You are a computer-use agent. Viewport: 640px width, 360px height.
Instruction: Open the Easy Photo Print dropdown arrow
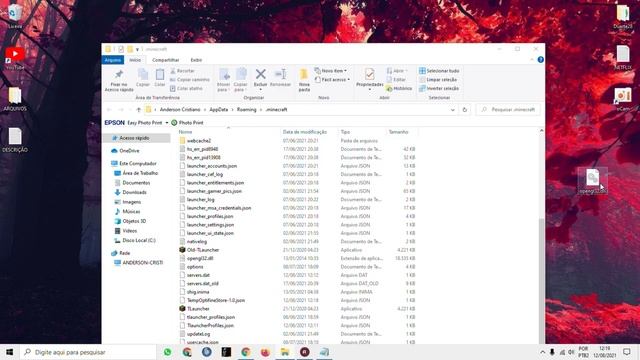(x=167, y=123)
